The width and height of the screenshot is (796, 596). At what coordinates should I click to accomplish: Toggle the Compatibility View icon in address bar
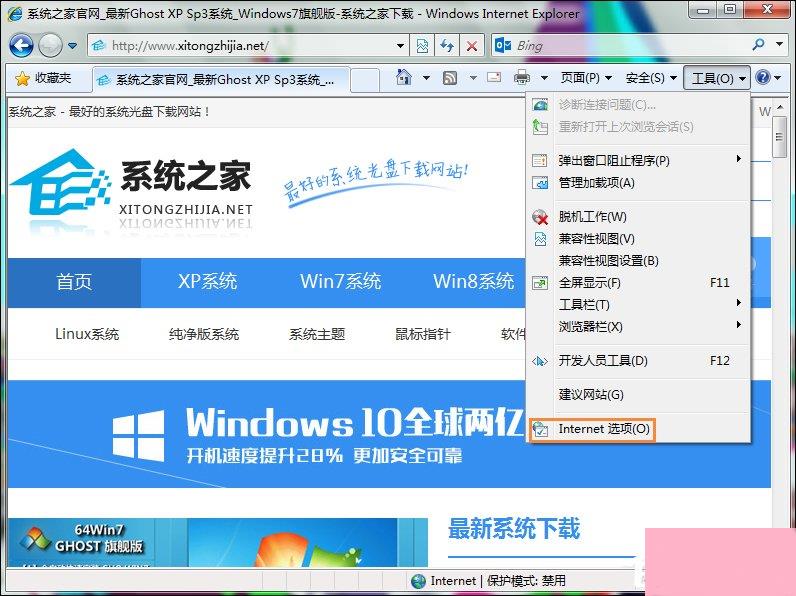point(422,46)
